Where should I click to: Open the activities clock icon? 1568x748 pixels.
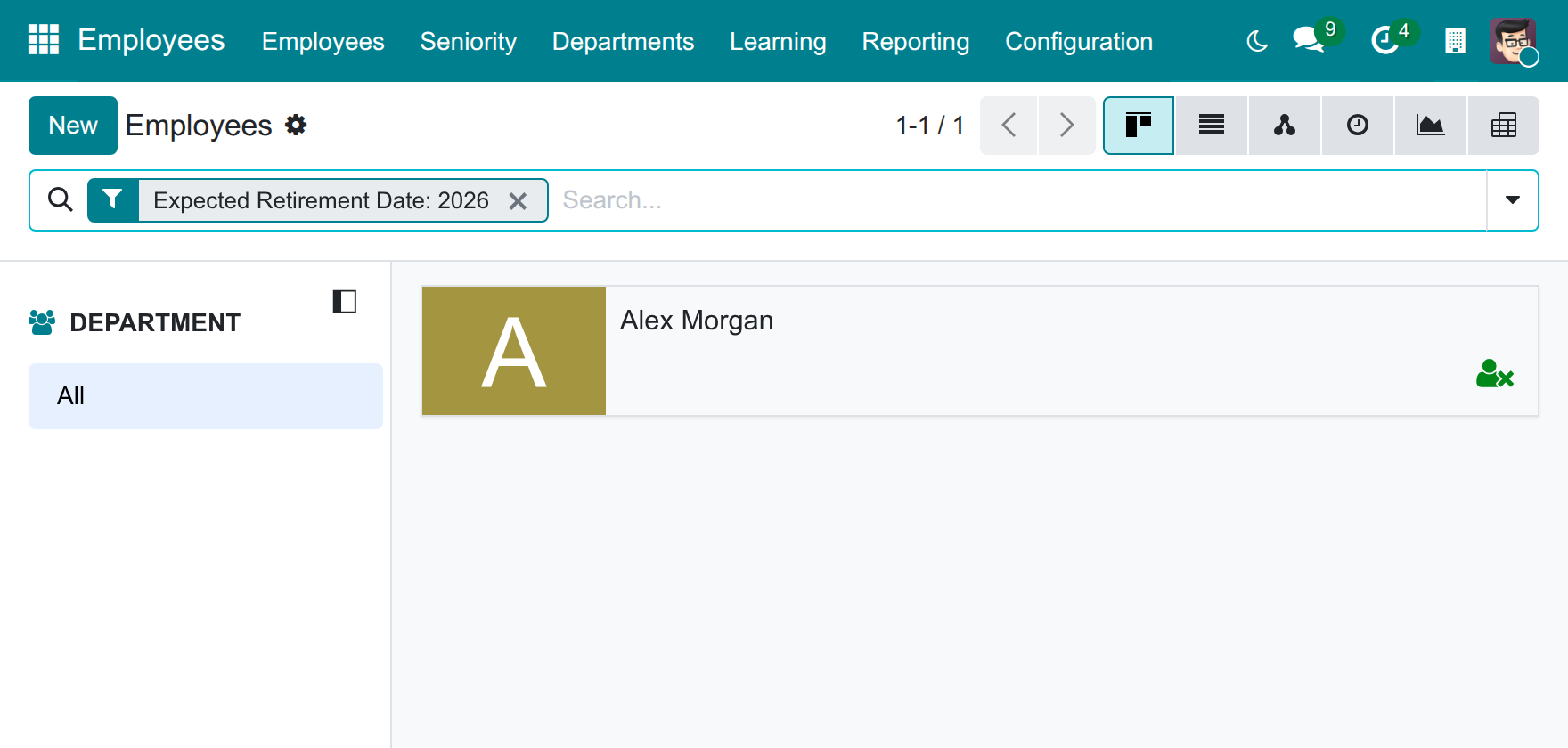click(1384, 40)
